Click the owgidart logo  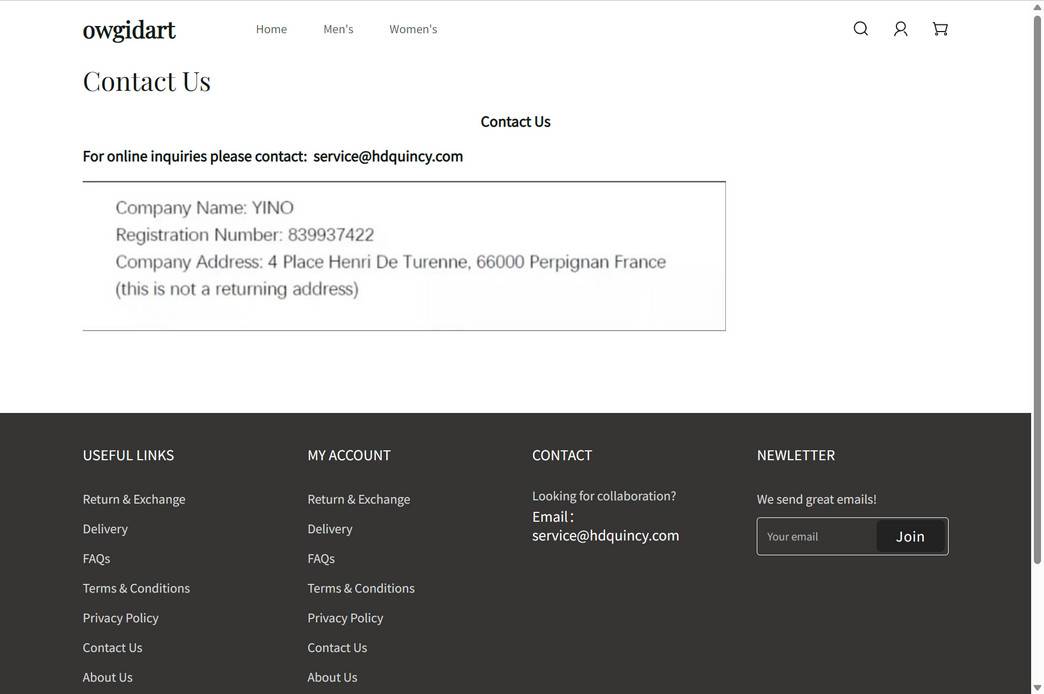pyautogui.click(x=129, y=30)
